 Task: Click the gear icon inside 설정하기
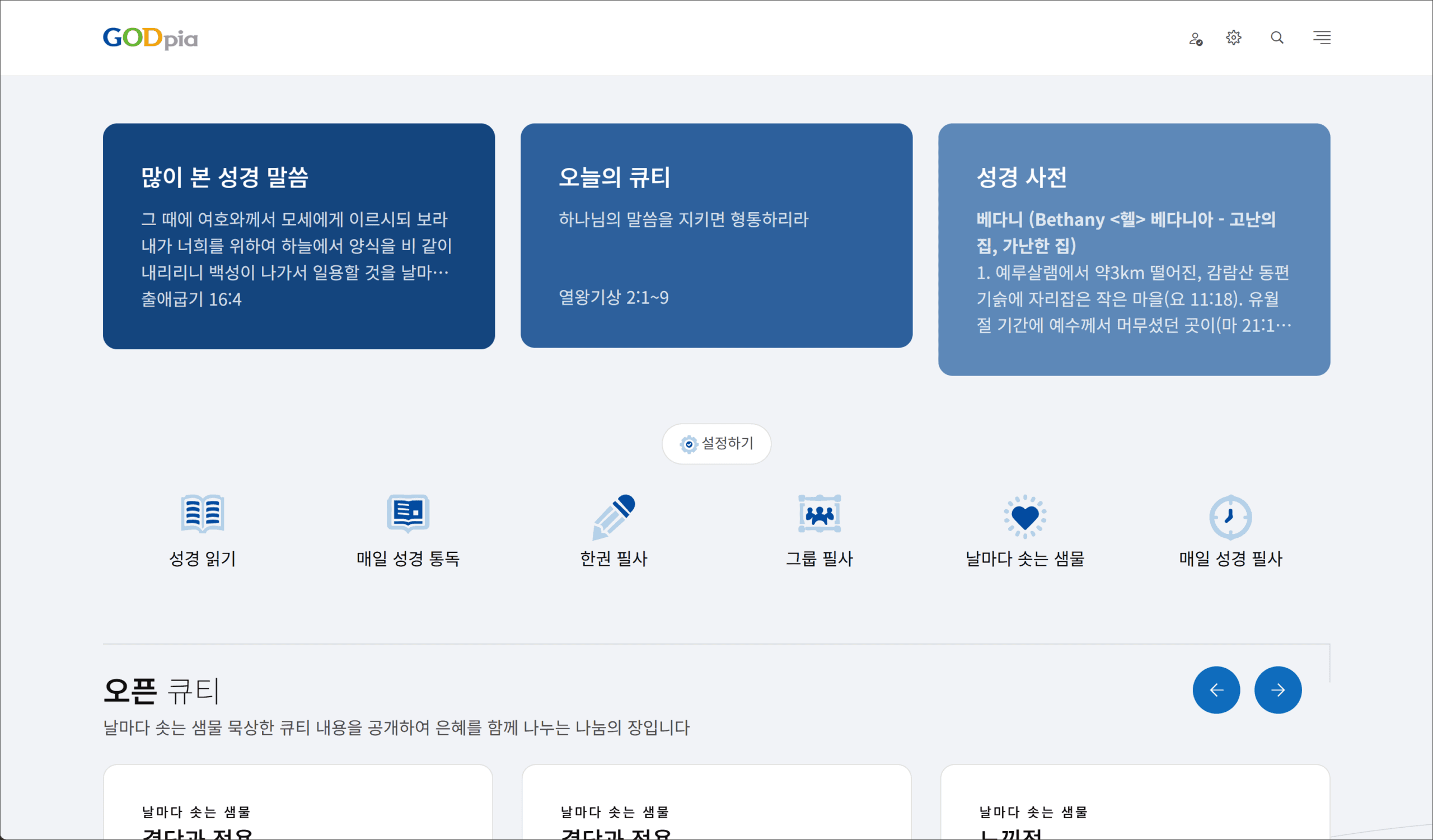click(x=689, y=444)
